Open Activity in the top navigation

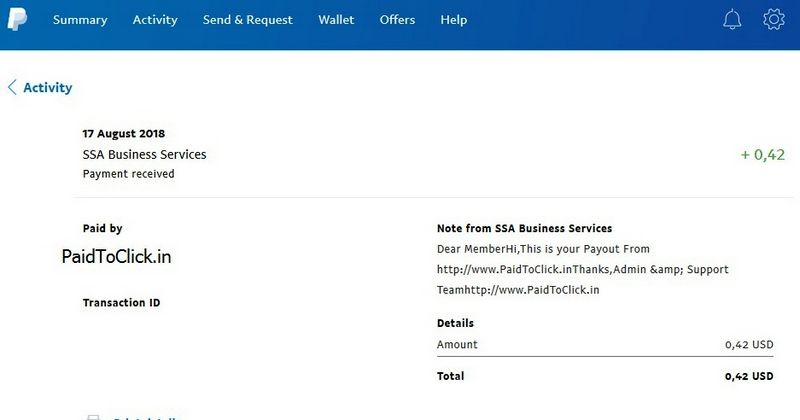pyautogui.click(x=155, y=20)
